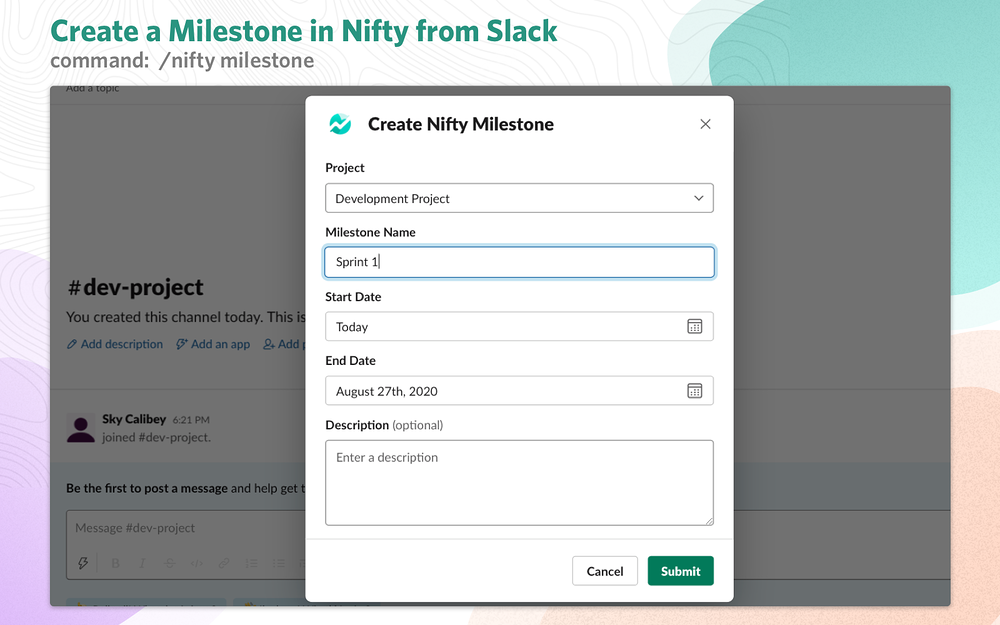Cancel the milestone creation
This screenshot has width=1000, height=625.
tap(605, 571)
